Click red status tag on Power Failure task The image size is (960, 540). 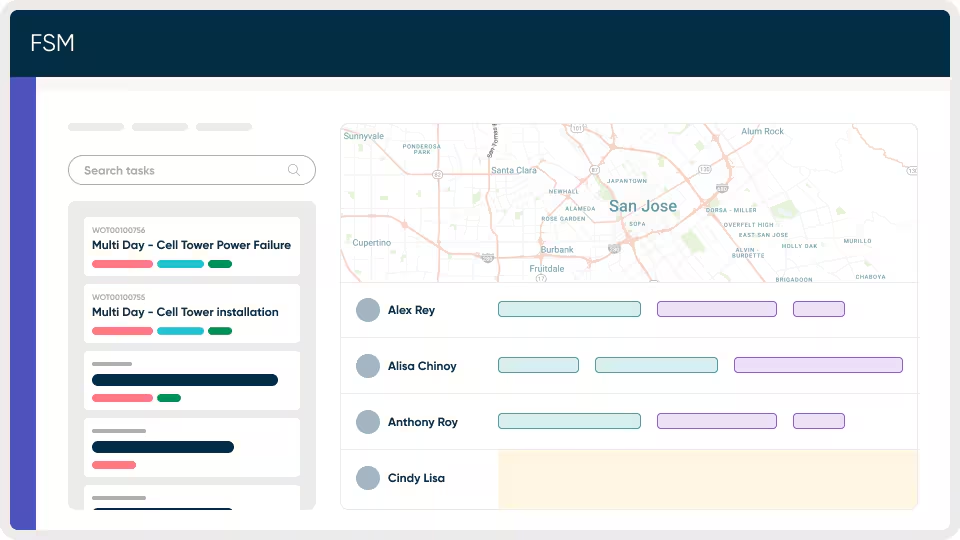[x=122, y=264]
